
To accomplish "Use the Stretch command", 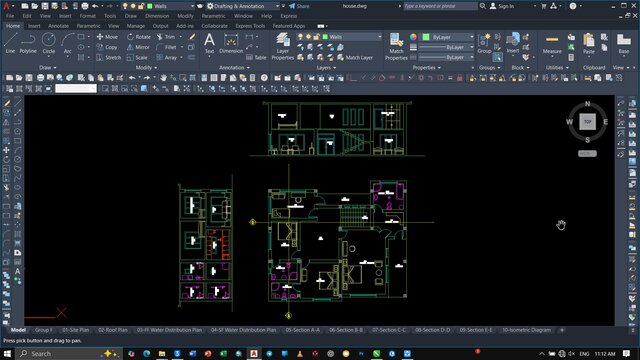I will 109,58.
